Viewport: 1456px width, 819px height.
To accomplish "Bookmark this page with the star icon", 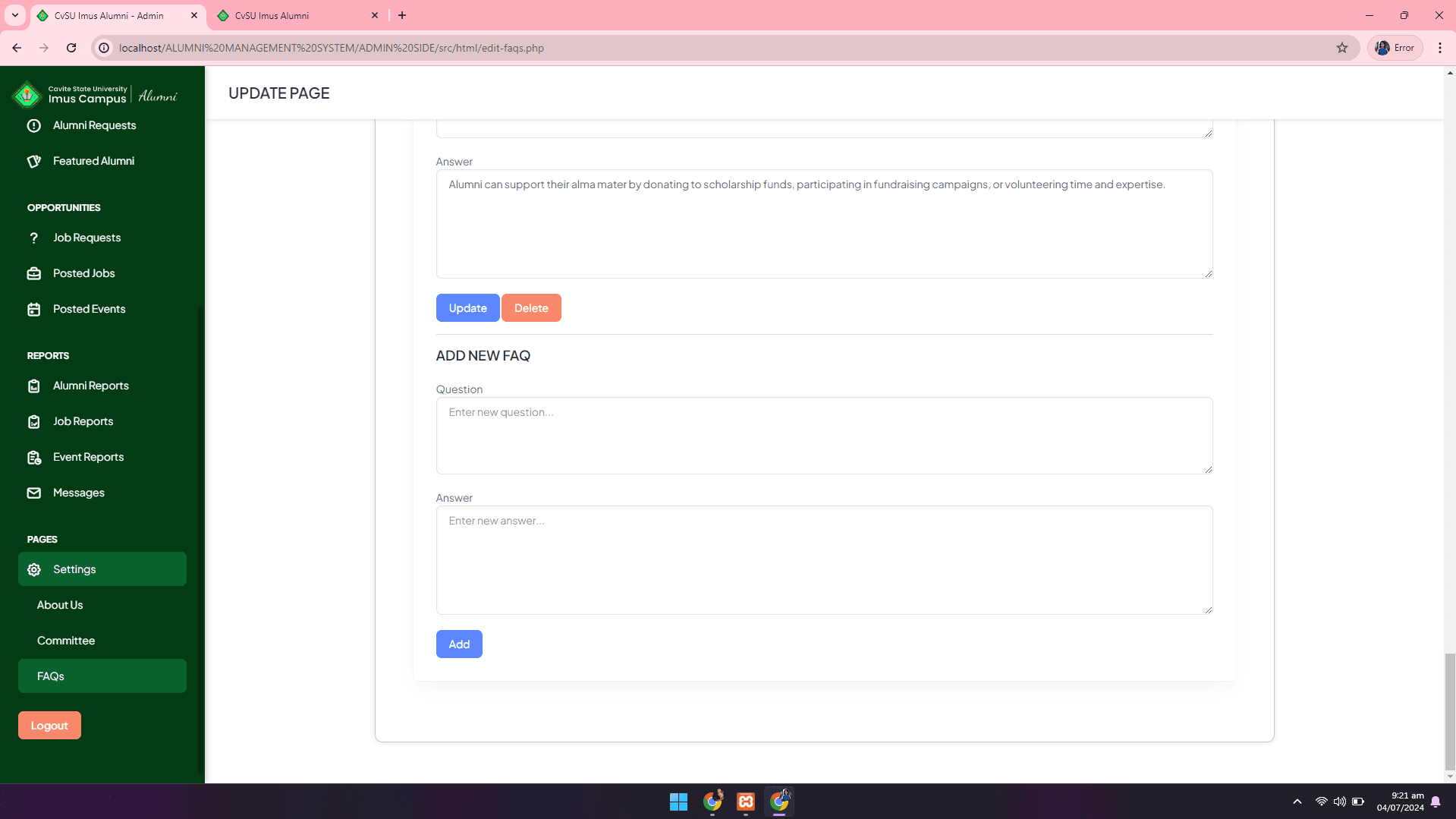I will (x=1342, y=48).
